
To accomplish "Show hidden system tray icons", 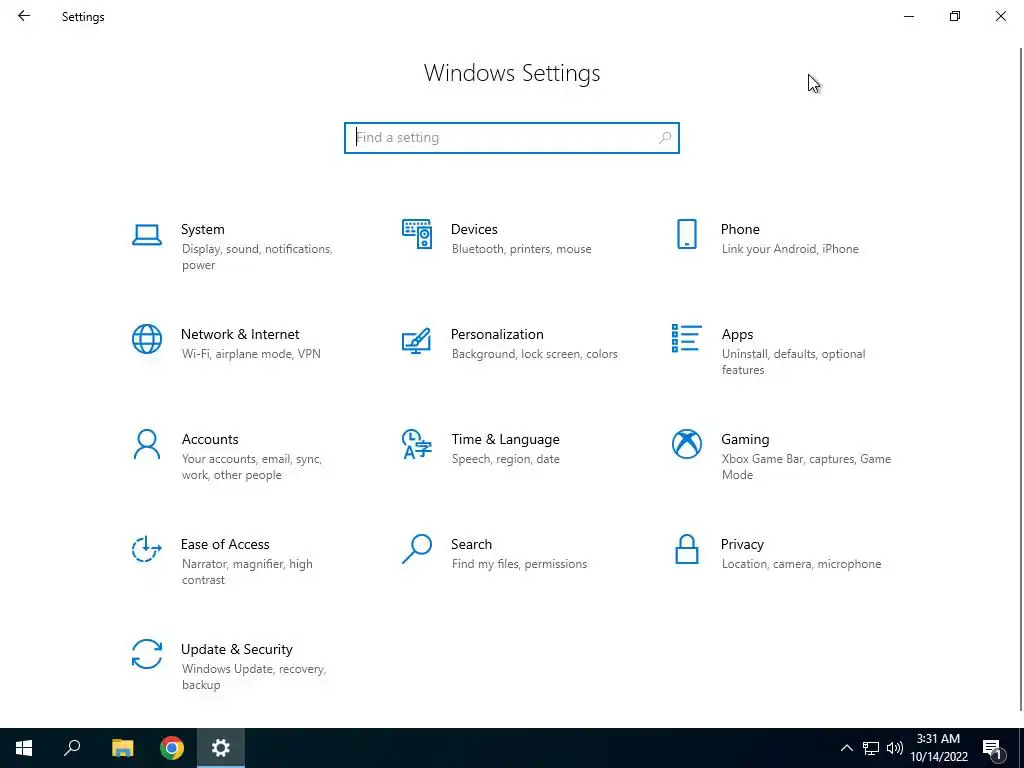I will click(x=846, y=748).
